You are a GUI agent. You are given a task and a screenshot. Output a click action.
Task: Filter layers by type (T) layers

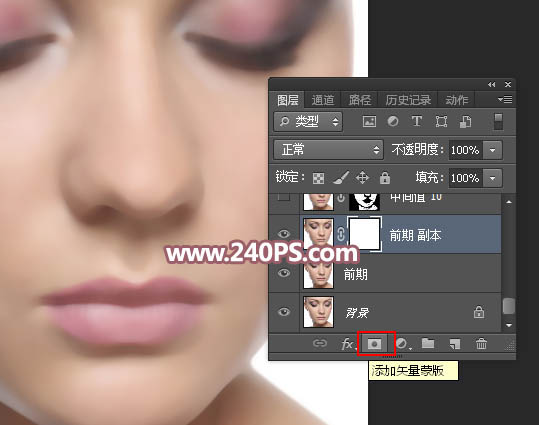417,121
